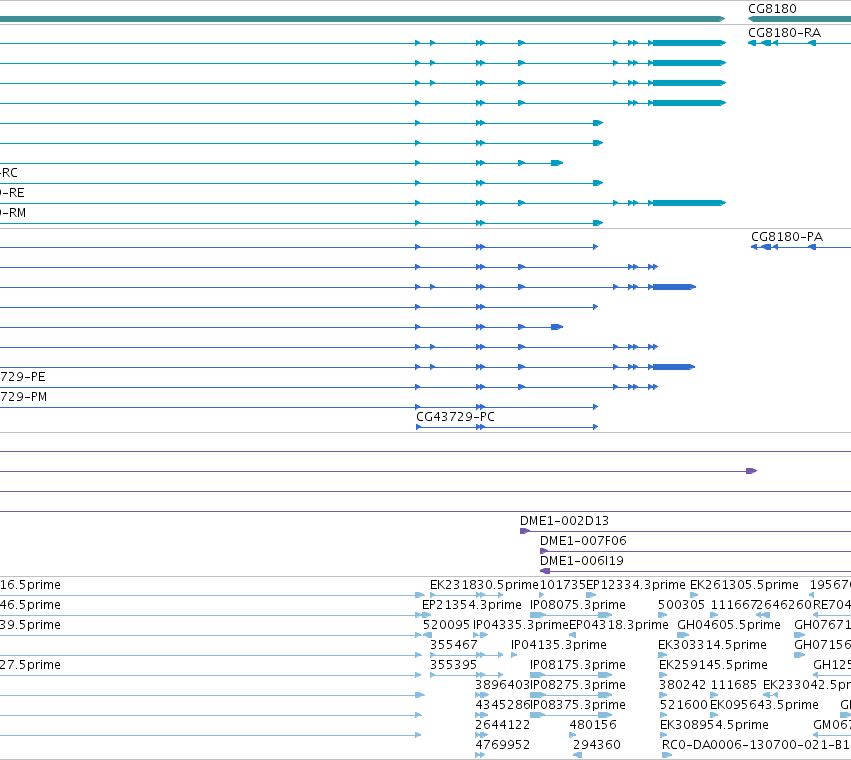Click the purple arrowhead ending the long purple line
Image resolution: width=851 pixels, height=760 pixels.
[x=752, y=471]
